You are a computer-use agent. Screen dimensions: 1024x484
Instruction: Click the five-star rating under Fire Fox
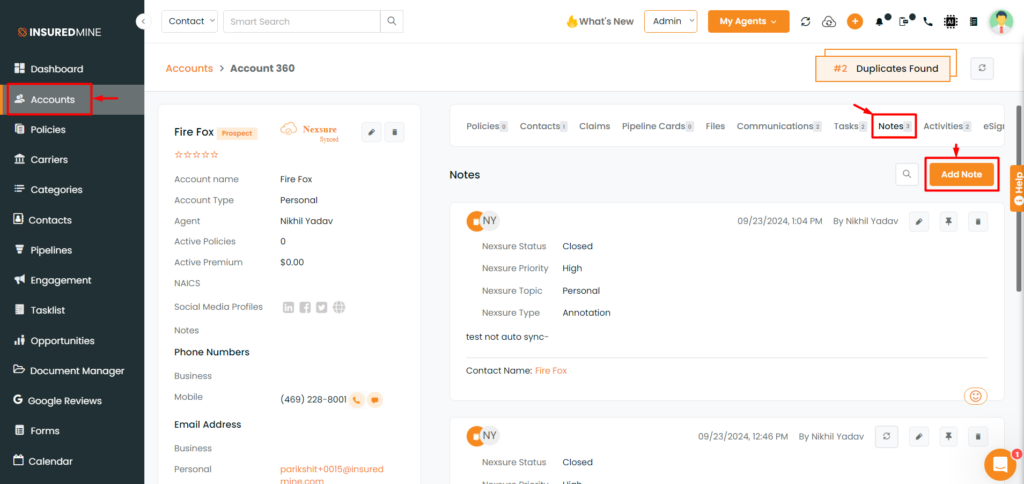point(196,155)
